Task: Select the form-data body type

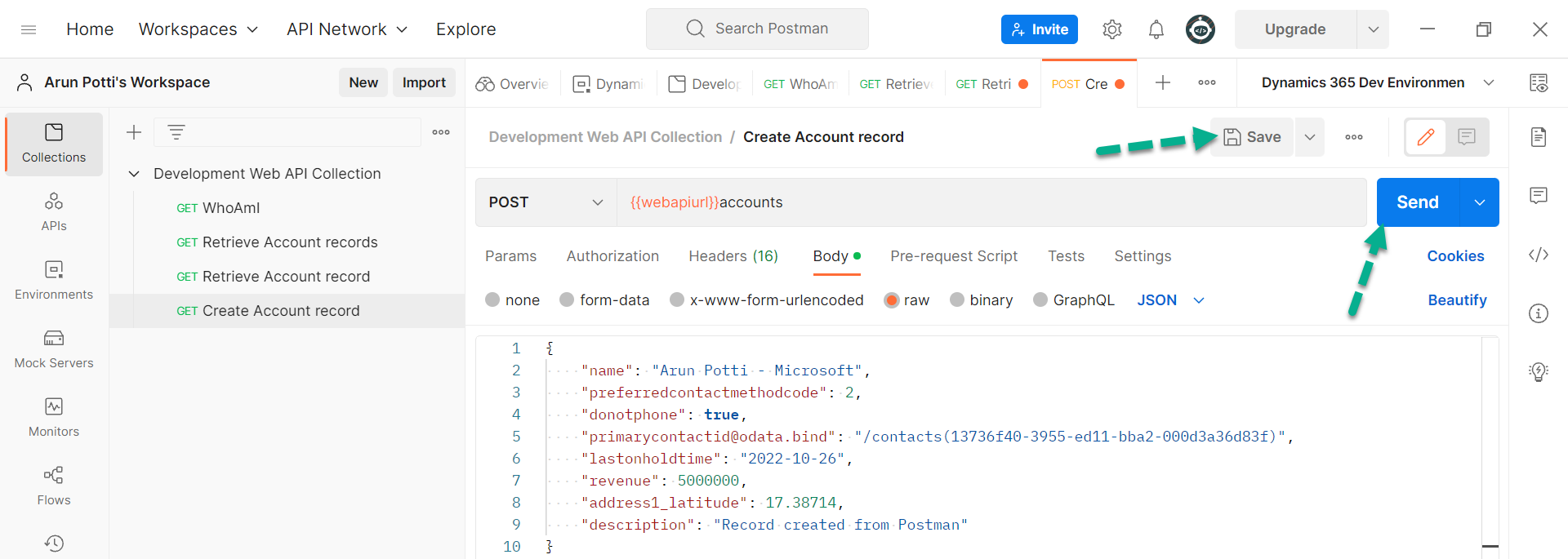Action: [x=567, y=299]
